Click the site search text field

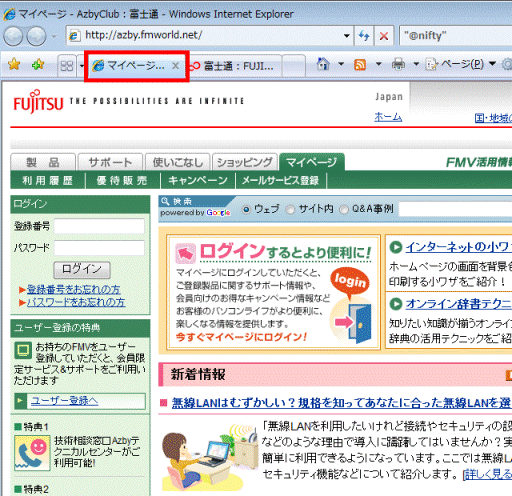click(x=455, y=209)
